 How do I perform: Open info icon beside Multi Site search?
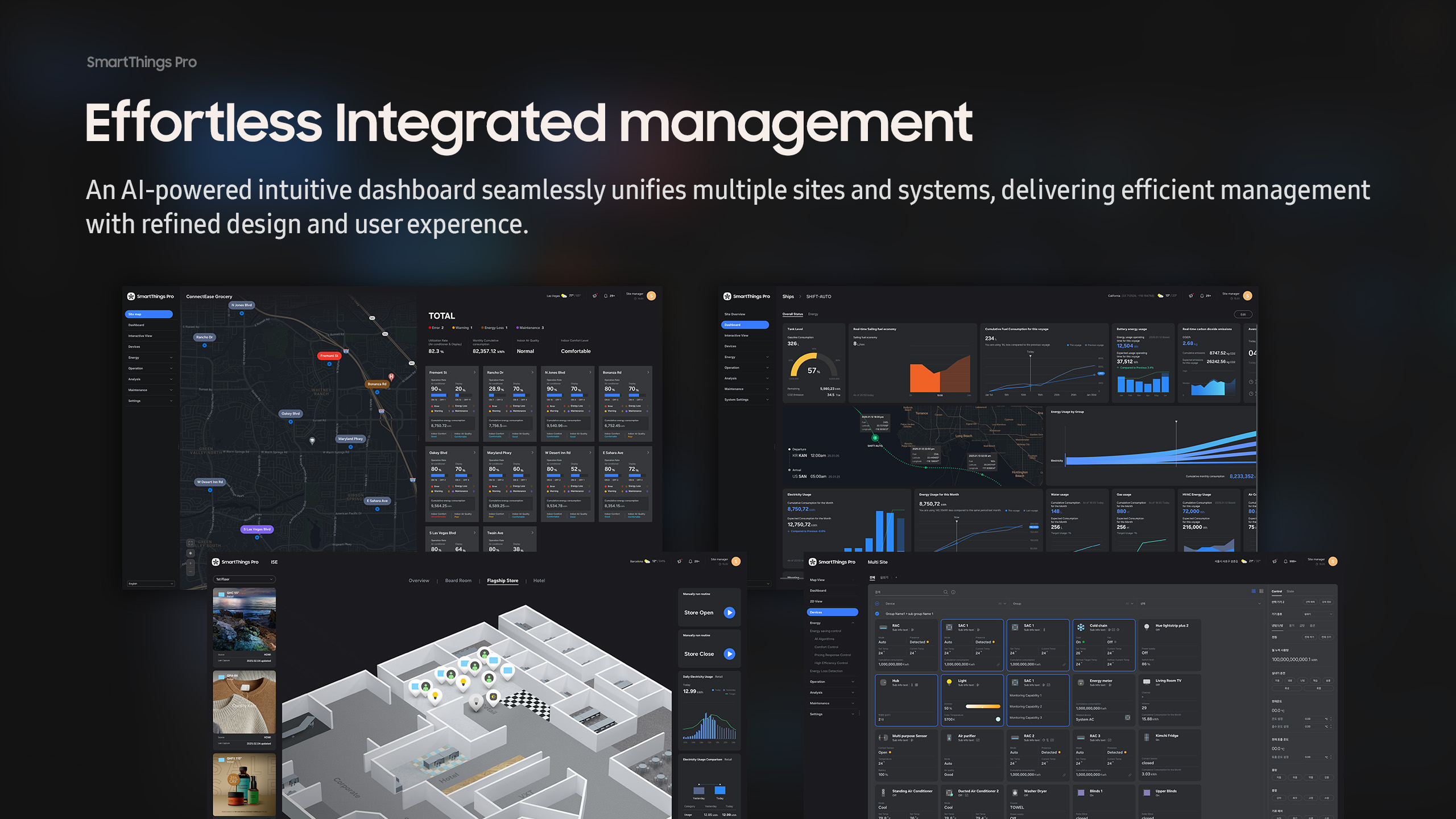click(953, 592)
